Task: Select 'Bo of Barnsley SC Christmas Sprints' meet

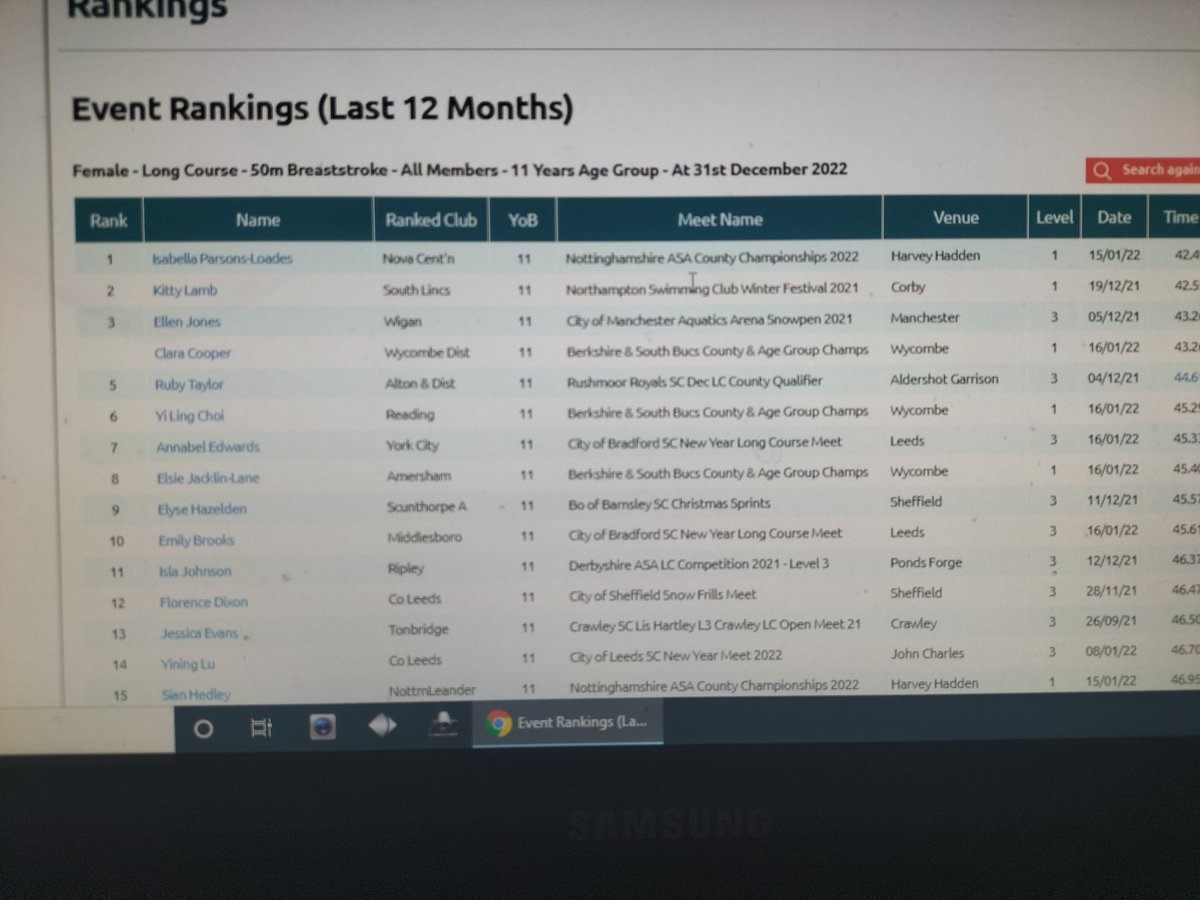Action: 669,504
